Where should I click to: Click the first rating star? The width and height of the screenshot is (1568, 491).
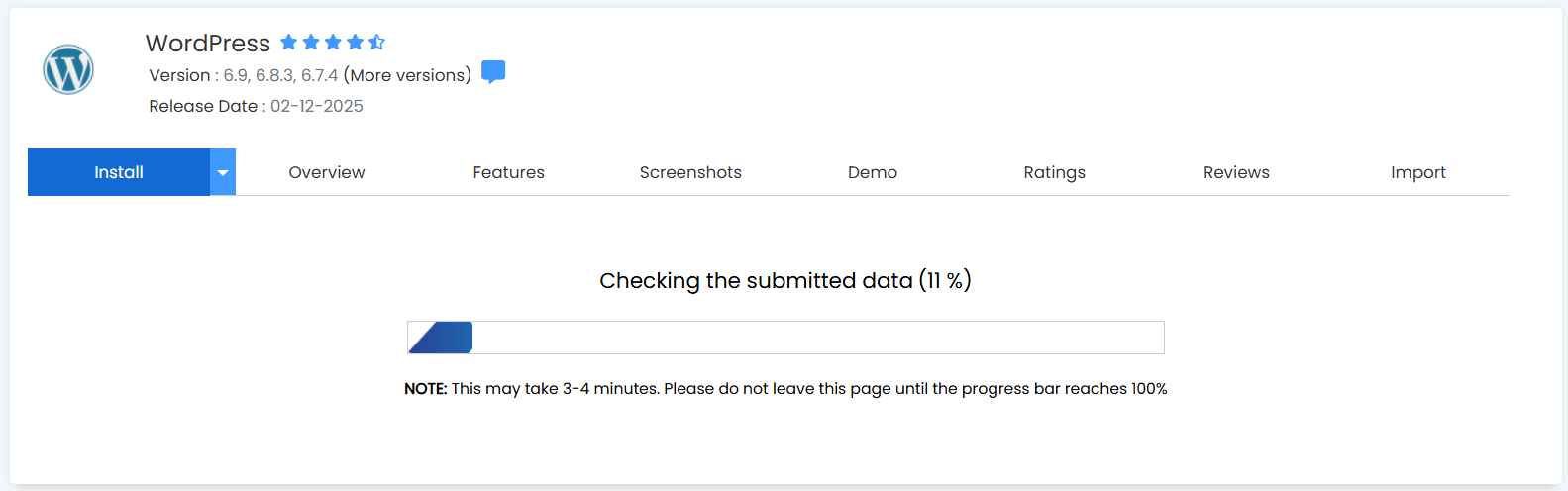[289, 42]
